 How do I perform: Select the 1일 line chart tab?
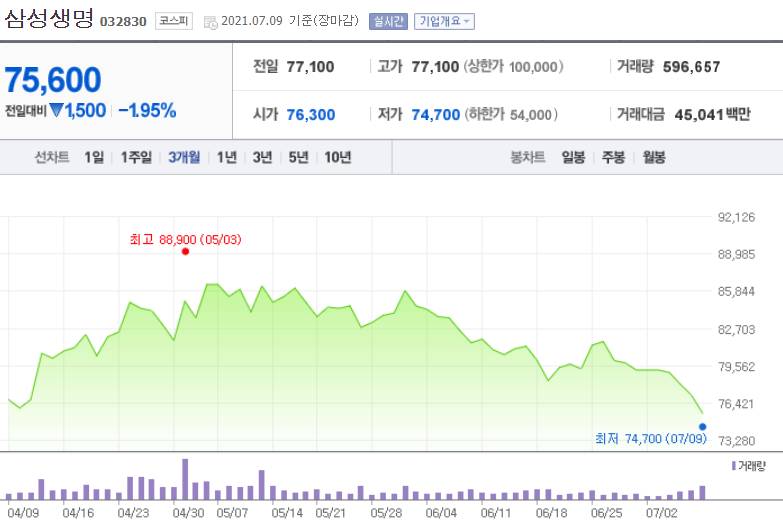pos(94,157)
